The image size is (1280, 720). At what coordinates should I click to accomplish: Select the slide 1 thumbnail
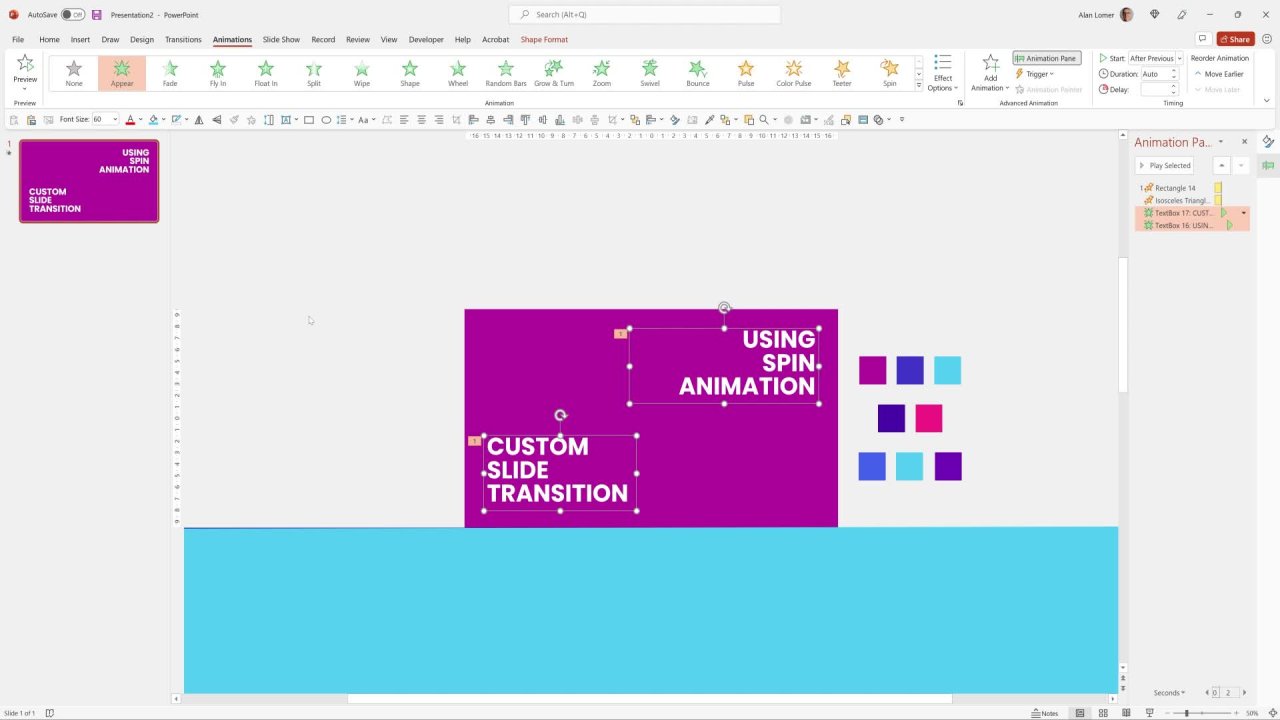coord(89,181)
